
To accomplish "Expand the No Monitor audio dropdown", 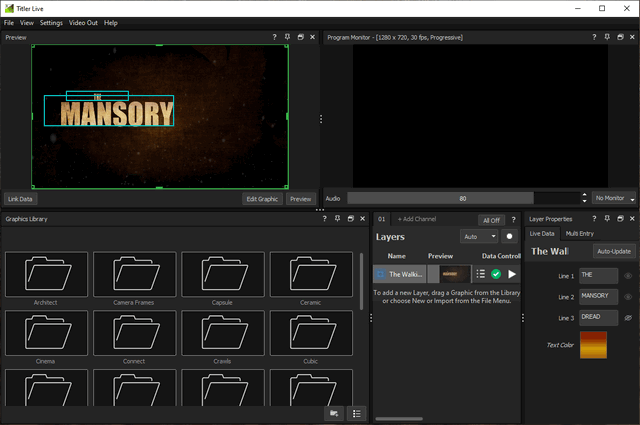I will (613, 199).
